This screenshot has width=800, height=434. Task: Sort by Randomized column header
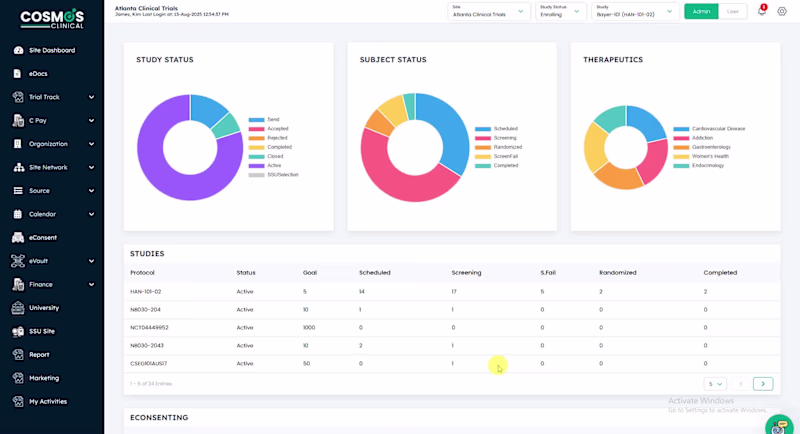[617, 273]
